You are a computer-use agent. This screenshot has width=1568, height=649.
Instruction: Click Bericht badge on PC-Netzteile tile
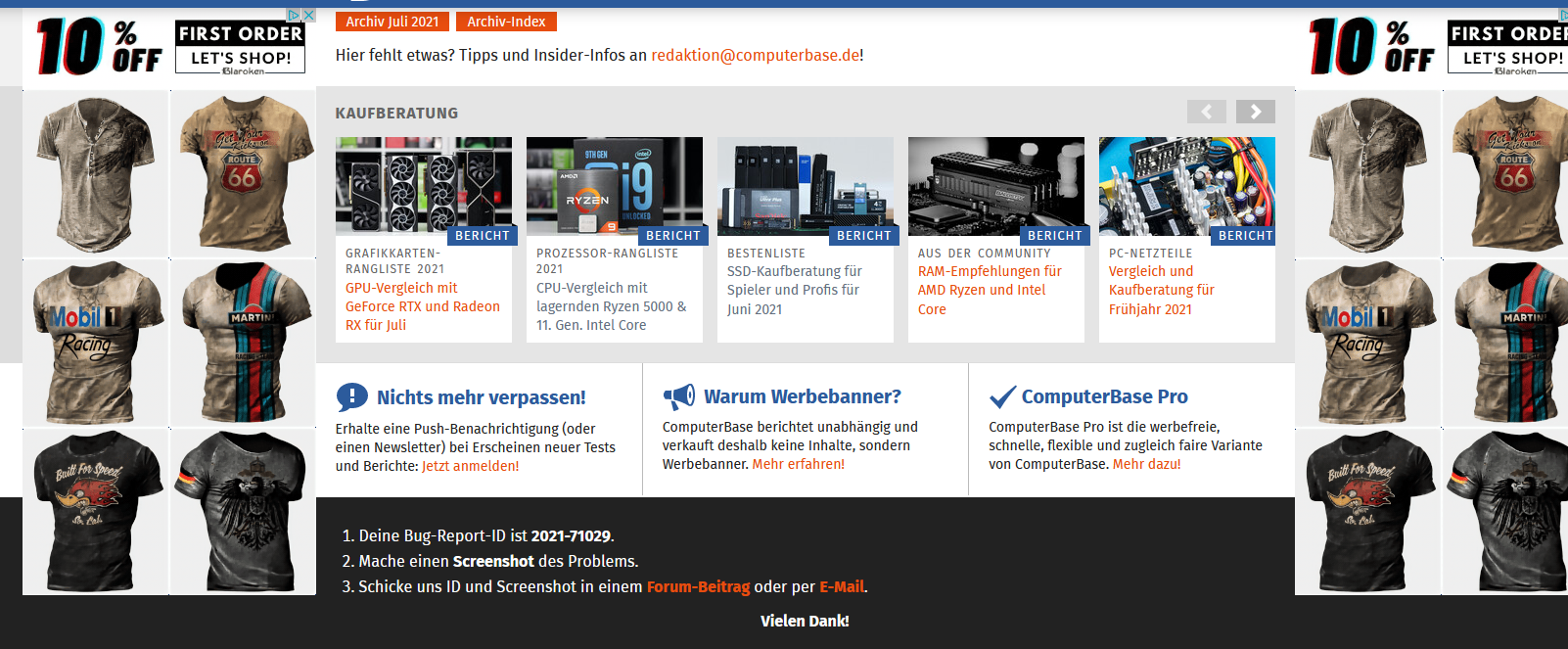[1244, 235]
